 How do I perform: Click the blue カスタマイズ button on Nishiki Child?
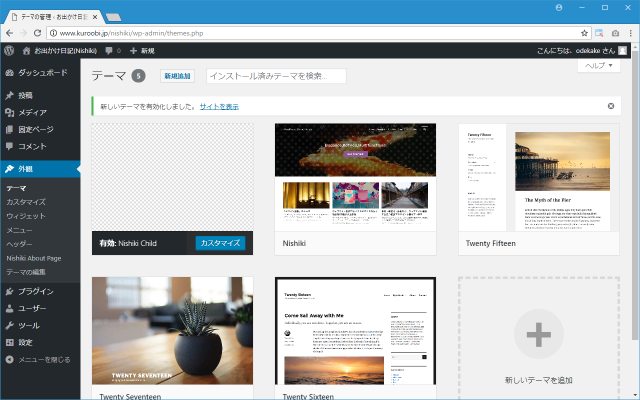click(x=220, y=243)
